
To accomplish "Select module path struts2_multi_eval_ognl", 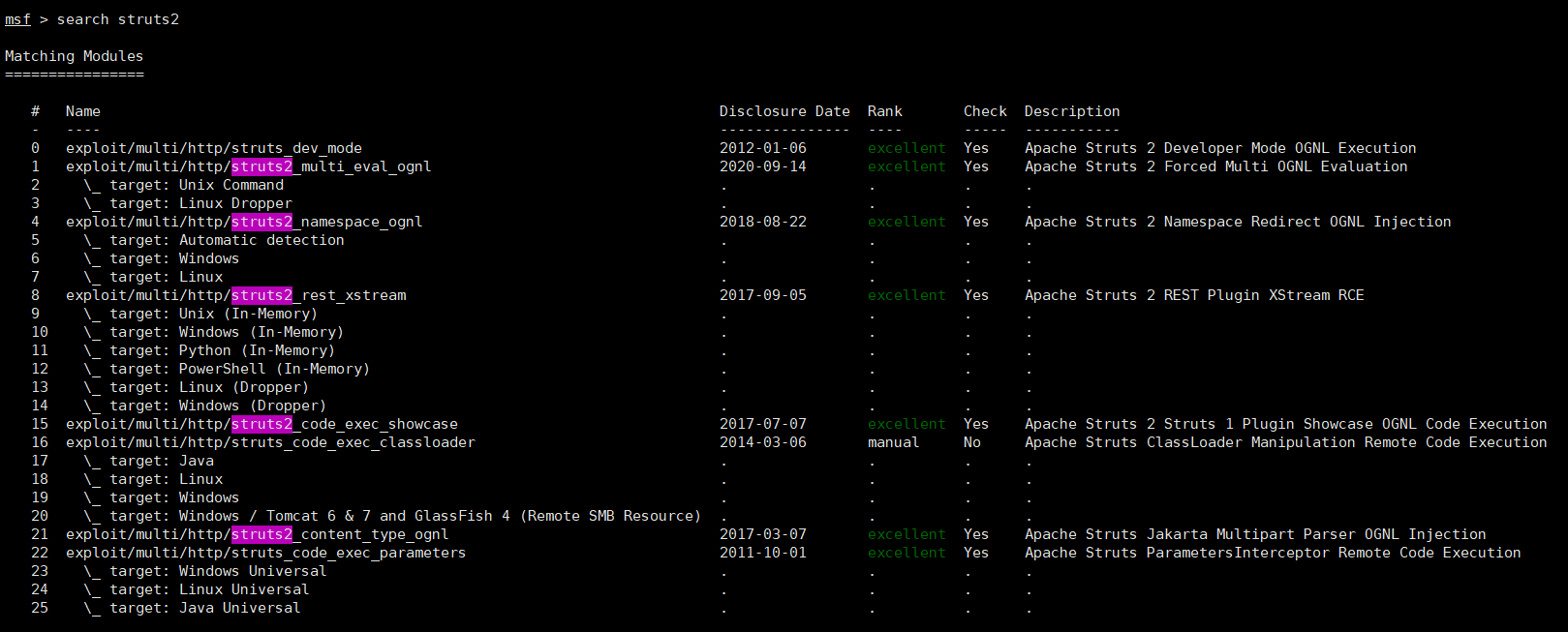I will pos(249,166).
